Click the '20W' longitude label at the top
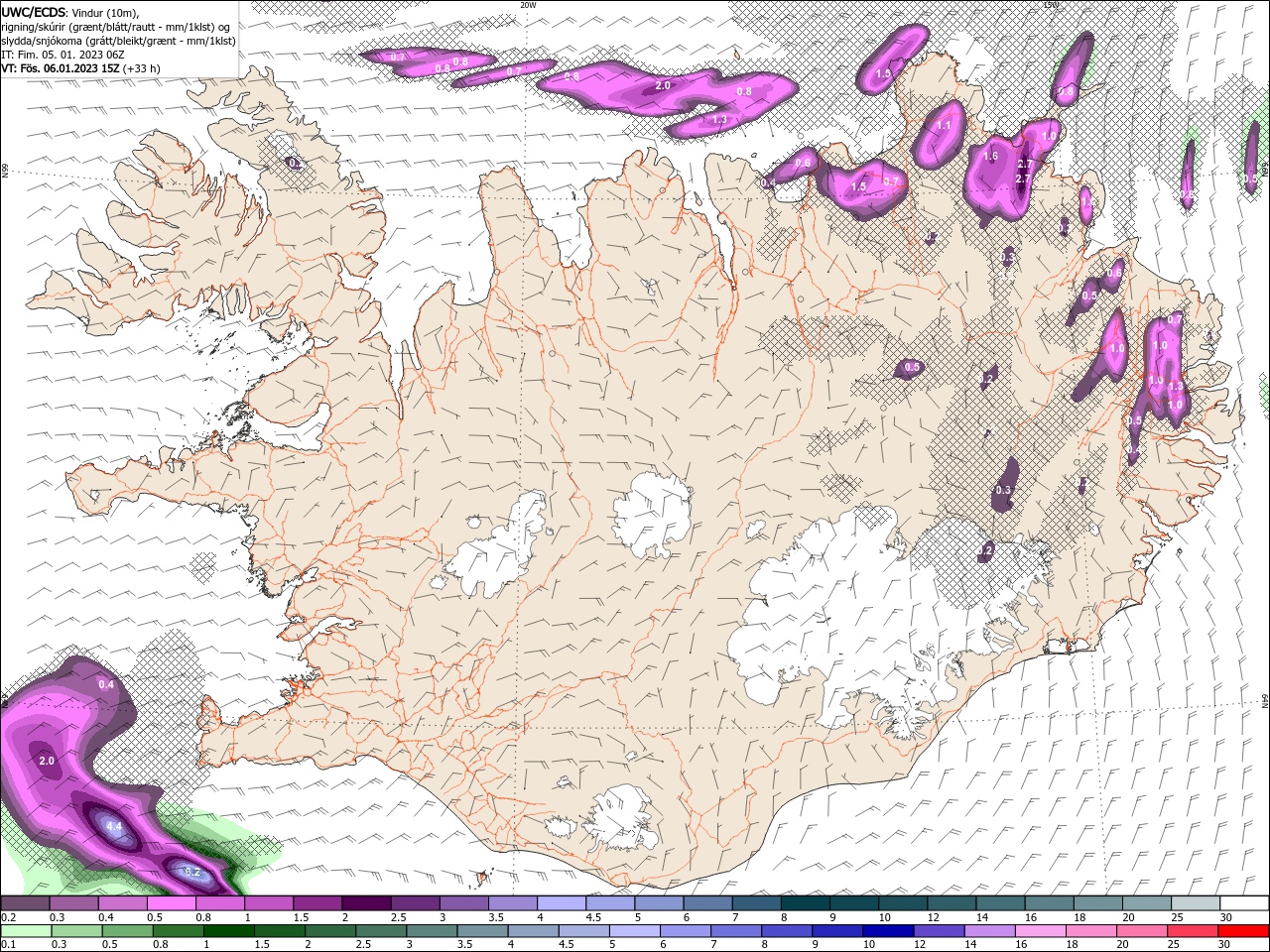The height and width of the screenshot is (952, 1270). (x=528, y=5)
